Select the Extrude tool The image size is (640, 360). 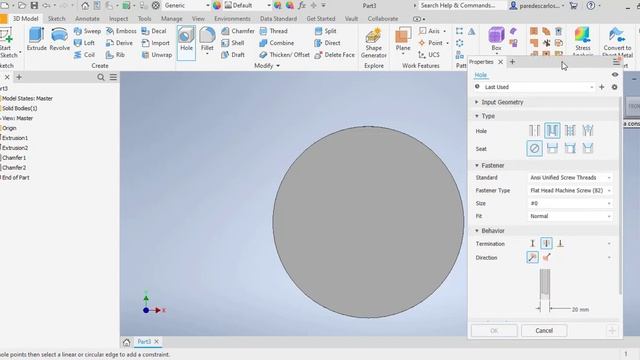(37, 39)
